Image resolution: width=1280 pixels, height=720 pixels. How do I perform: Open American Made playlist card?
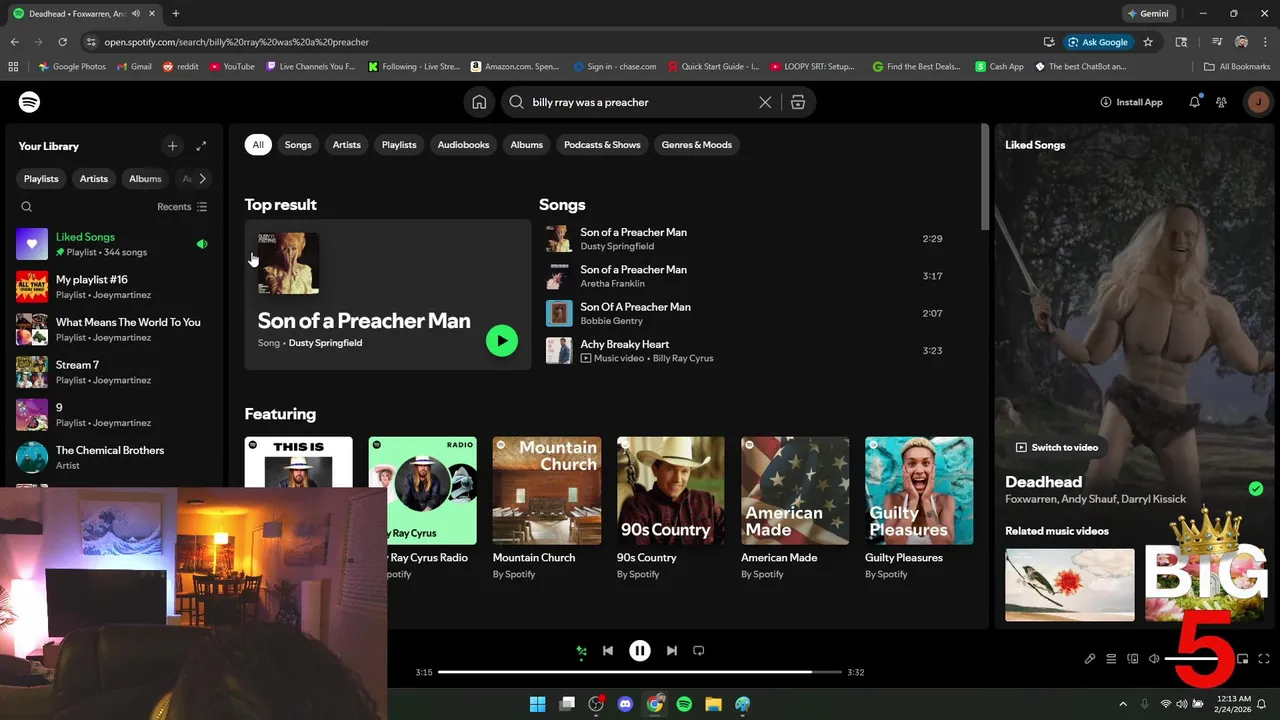click(795, 509)
